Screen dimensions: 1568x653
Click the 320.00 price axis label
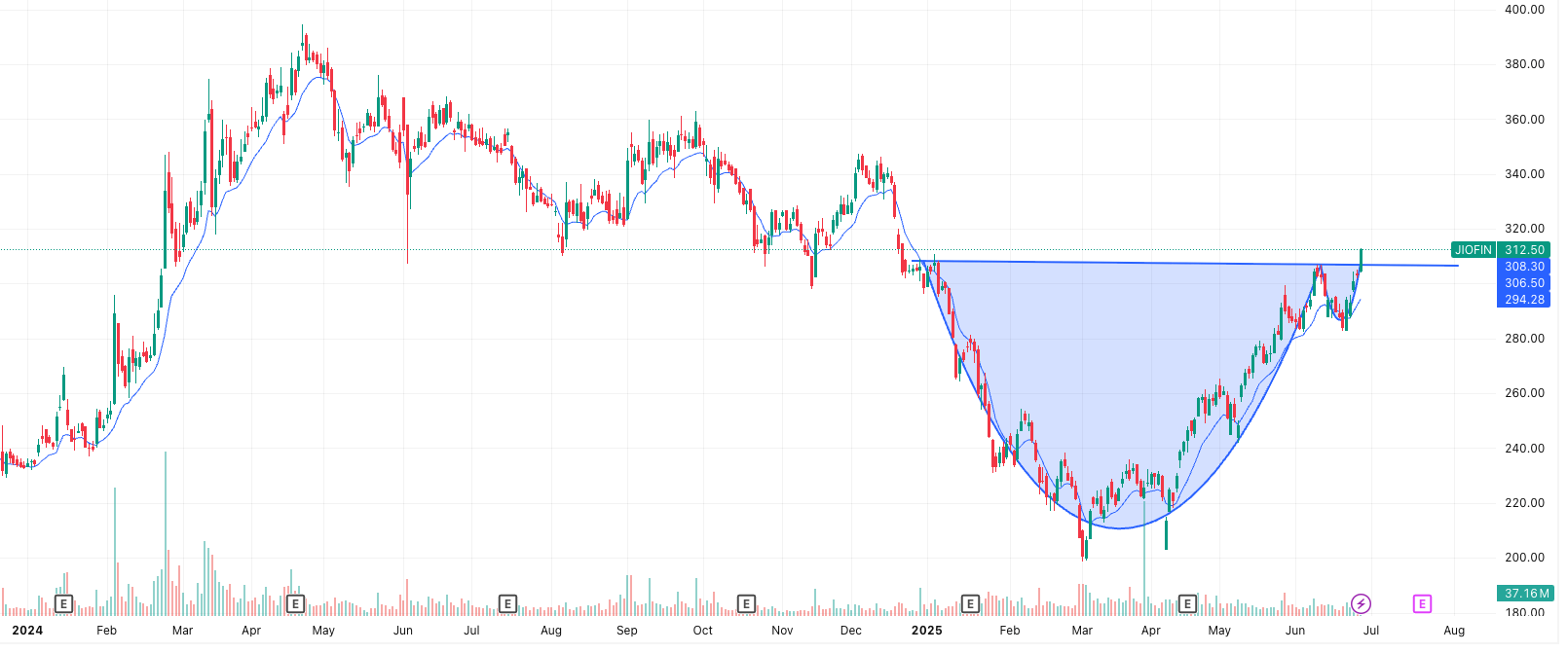(x=1524, y=229)
